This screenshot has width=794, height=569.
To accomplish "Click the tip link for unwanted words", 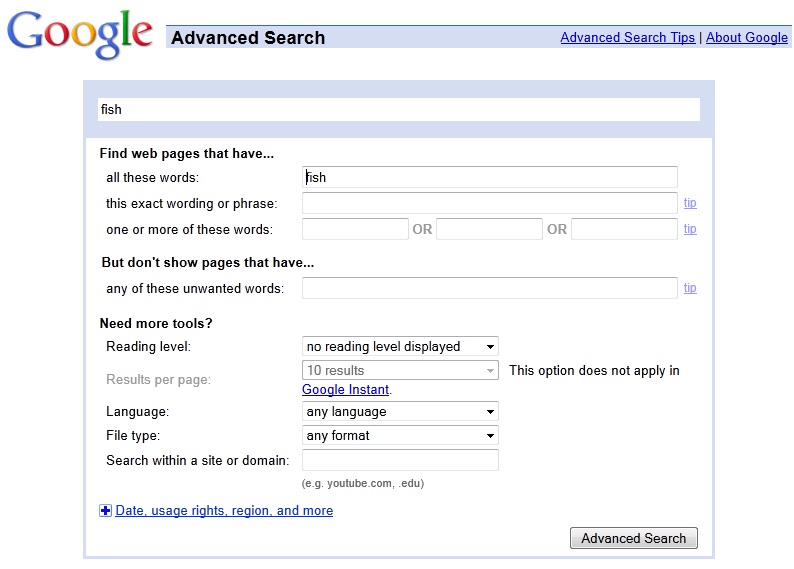I will (x=690, y=288).
